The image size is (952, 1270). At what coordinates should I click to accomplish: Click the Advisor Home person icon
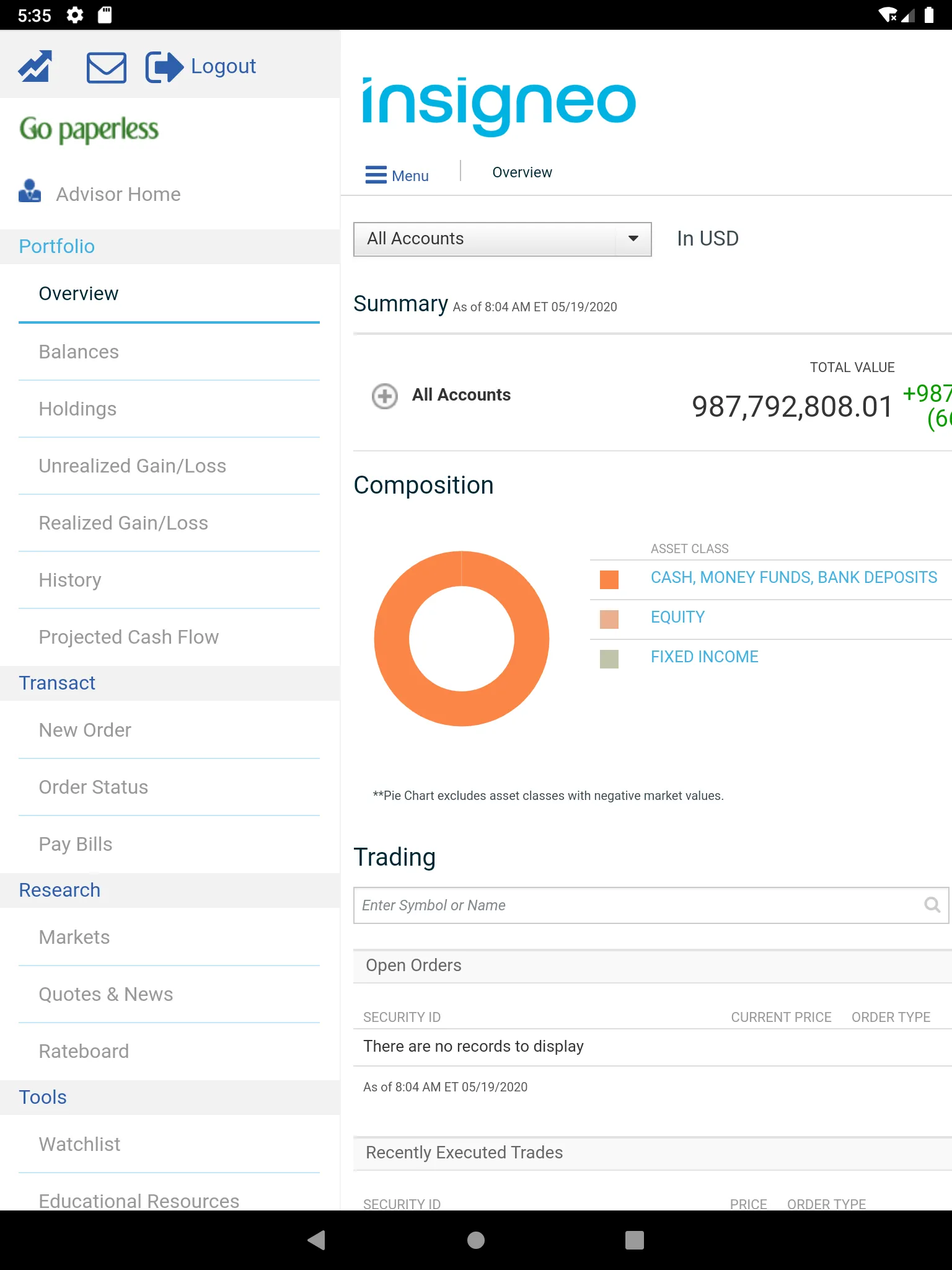30,191
